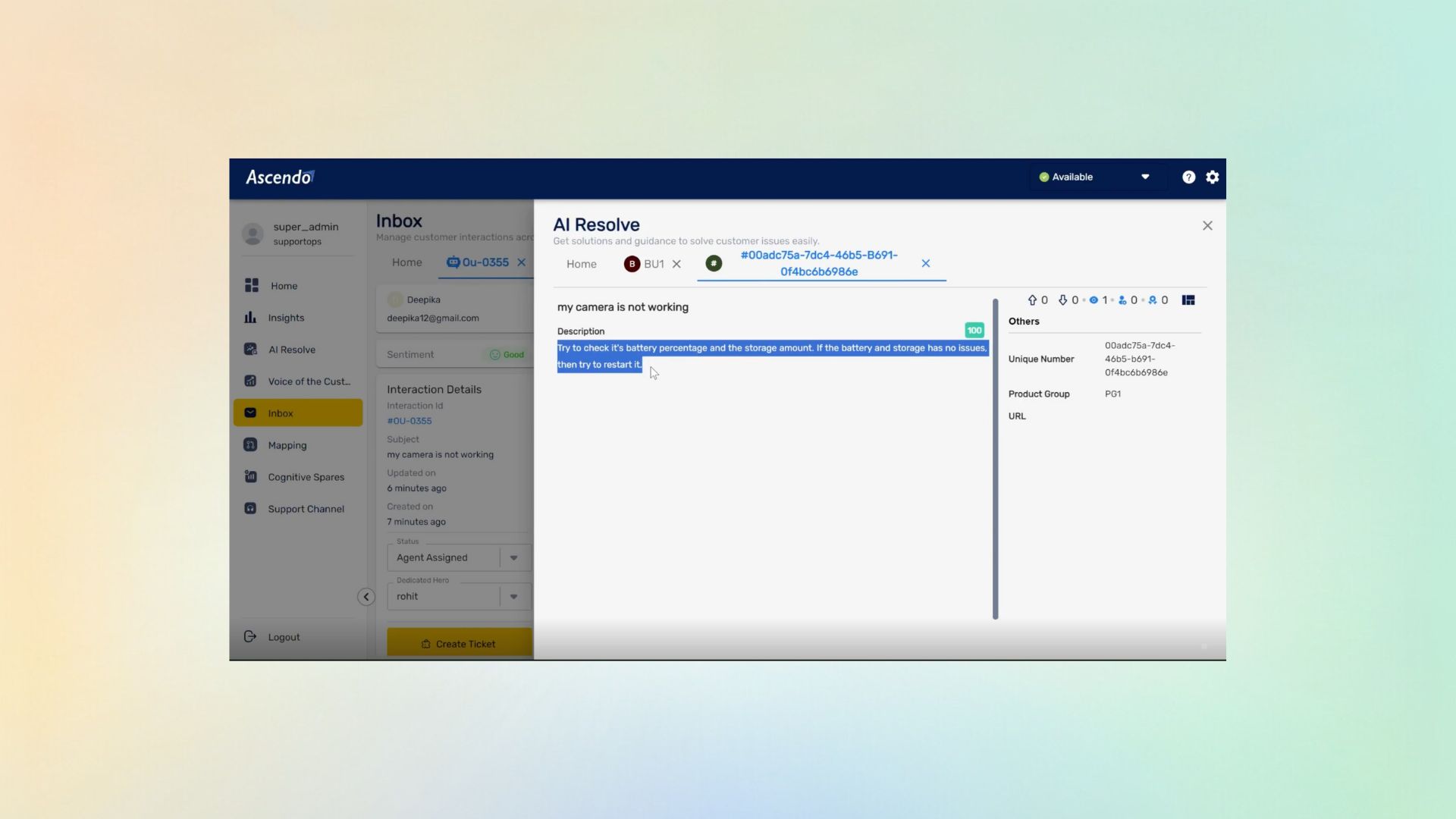Upvote the AI Resolve solution
This screenshot has width=1456, height=819.
1032,300
